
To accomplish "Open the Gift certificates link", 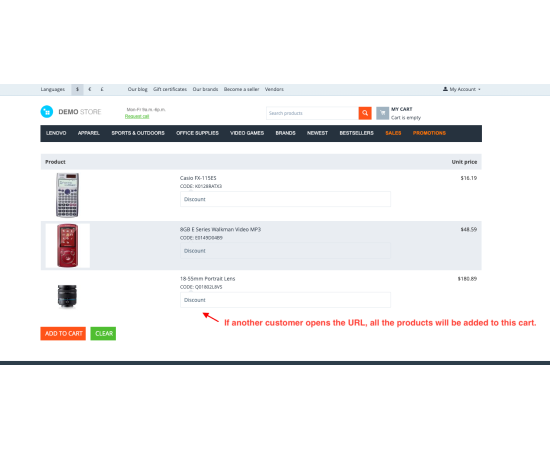I will tap(170, 89).
